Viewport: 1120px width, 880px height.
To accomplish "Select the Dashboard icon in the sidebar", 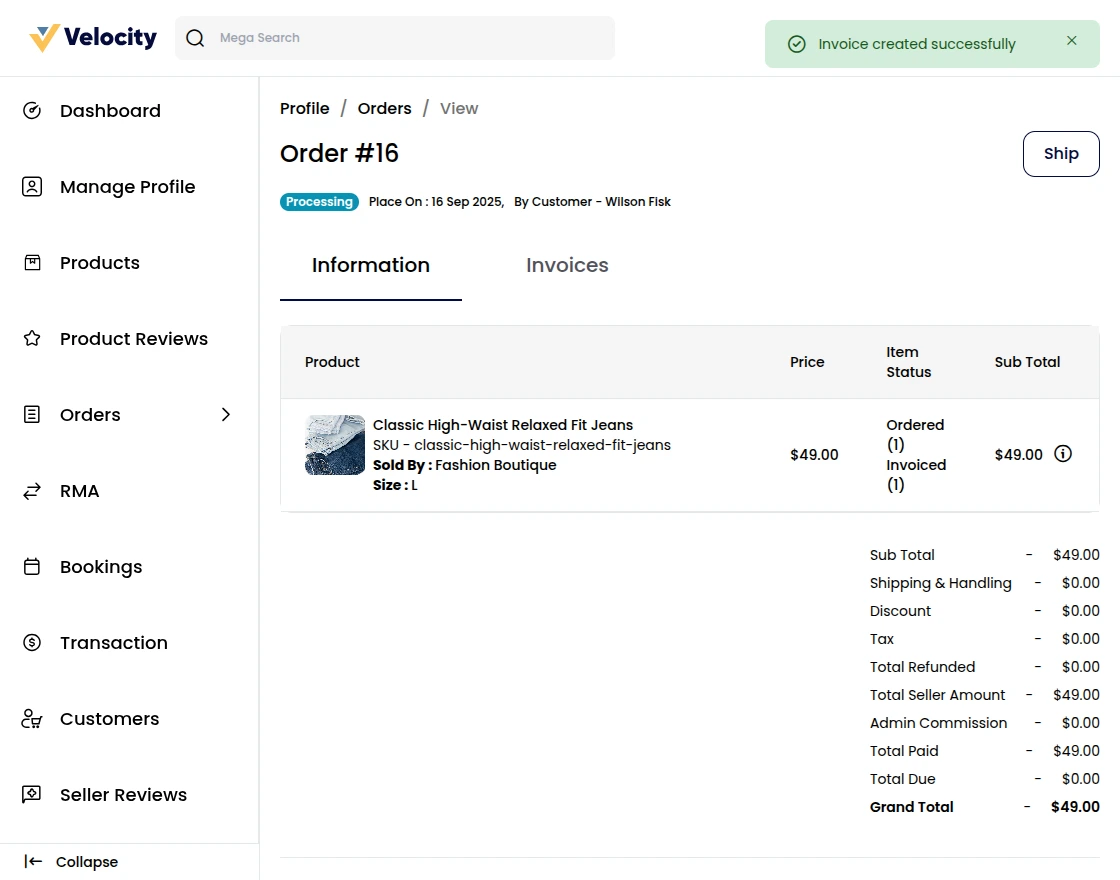I will 33,111.
